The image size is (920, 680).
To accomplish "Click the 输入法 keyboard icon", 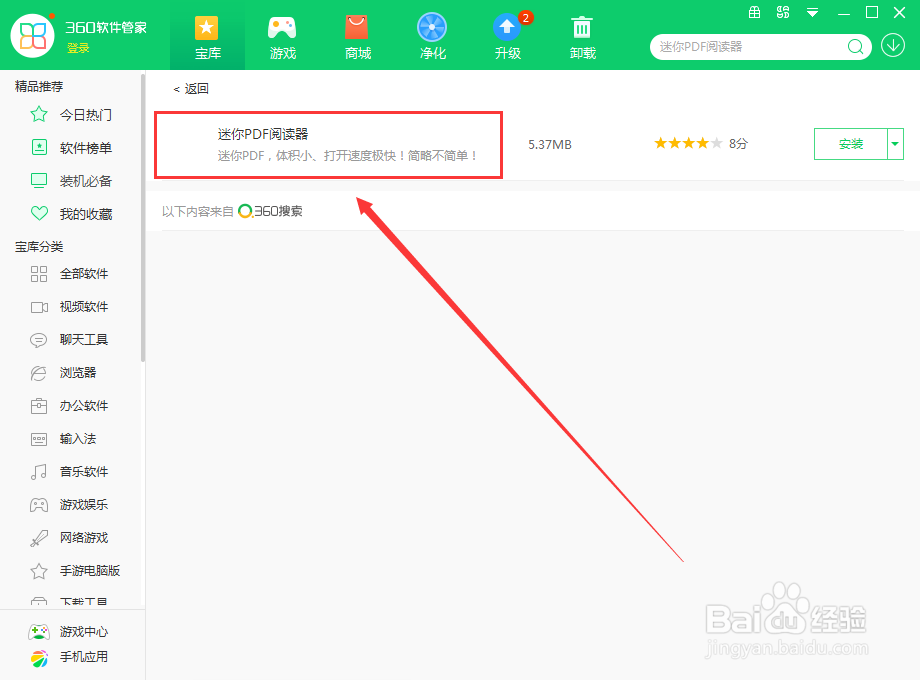I will (39, 439).
